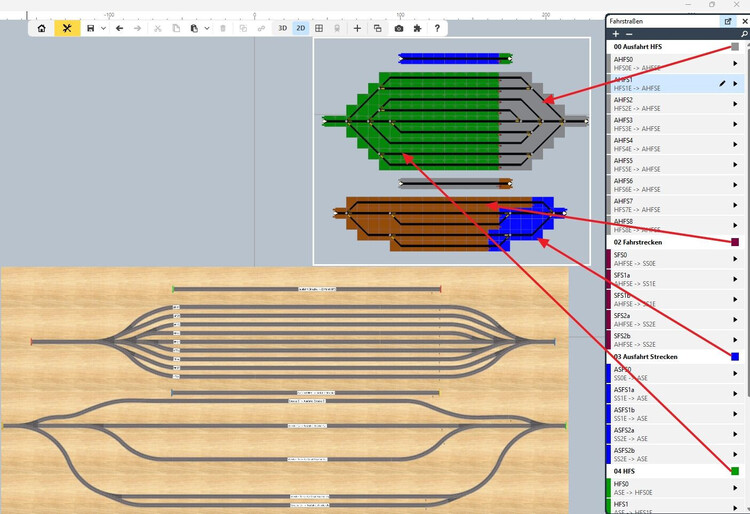Viewport: 750px width, 514px height.
Task: Open help with the question mark icon
Action: click(x=437, y=28)
